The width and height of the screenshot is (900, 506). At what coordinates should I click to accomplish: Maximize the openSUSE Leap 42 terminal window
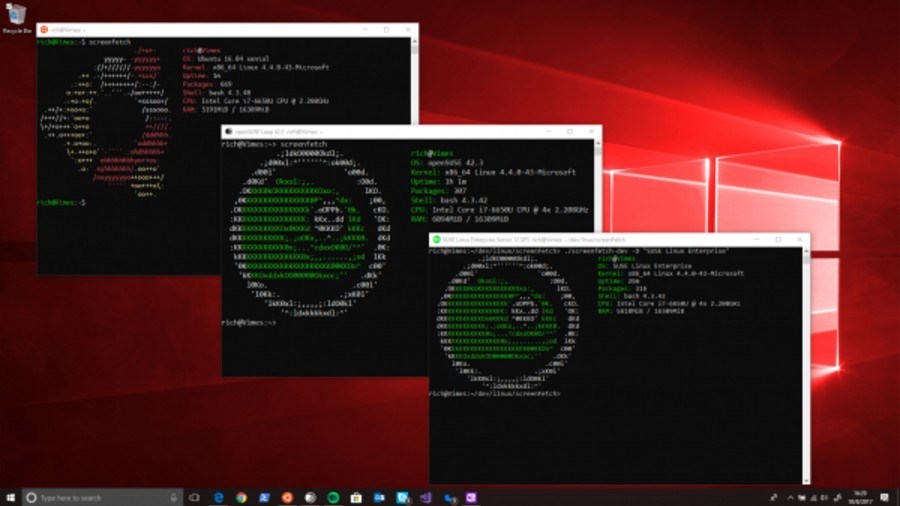tap(569, 131)
